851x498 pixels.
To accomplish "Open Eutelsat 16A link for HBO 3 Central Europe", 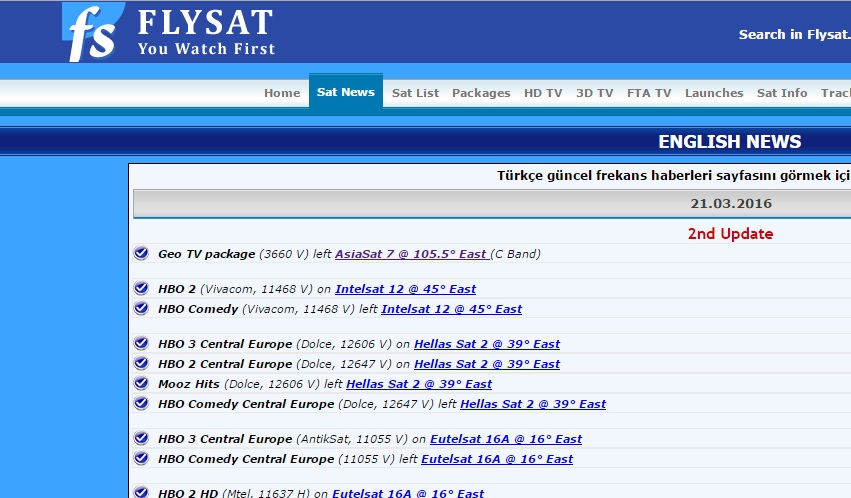I will tap(506, 439).
